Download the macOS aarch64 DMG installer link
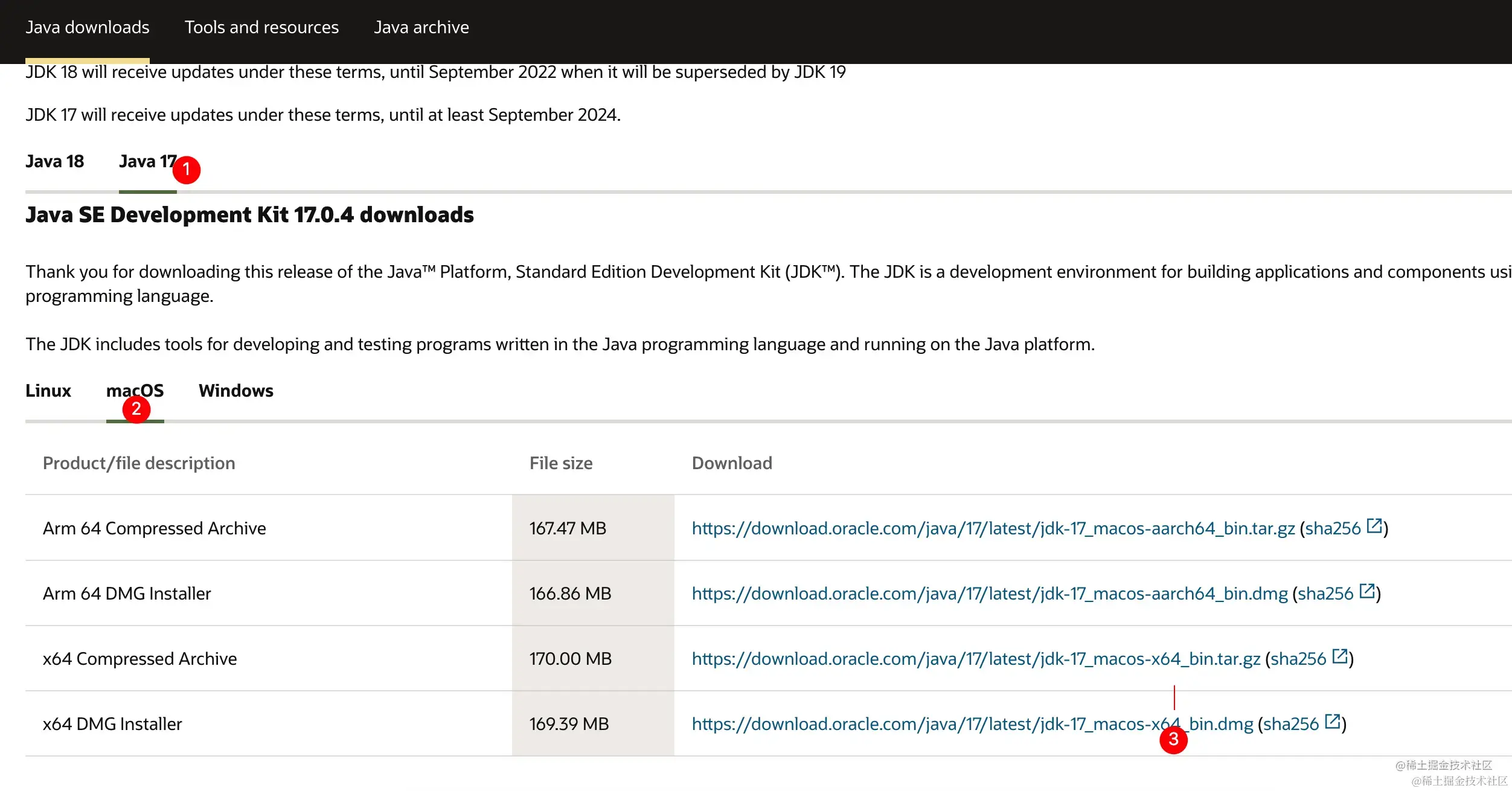 click(x=989, y=594)
